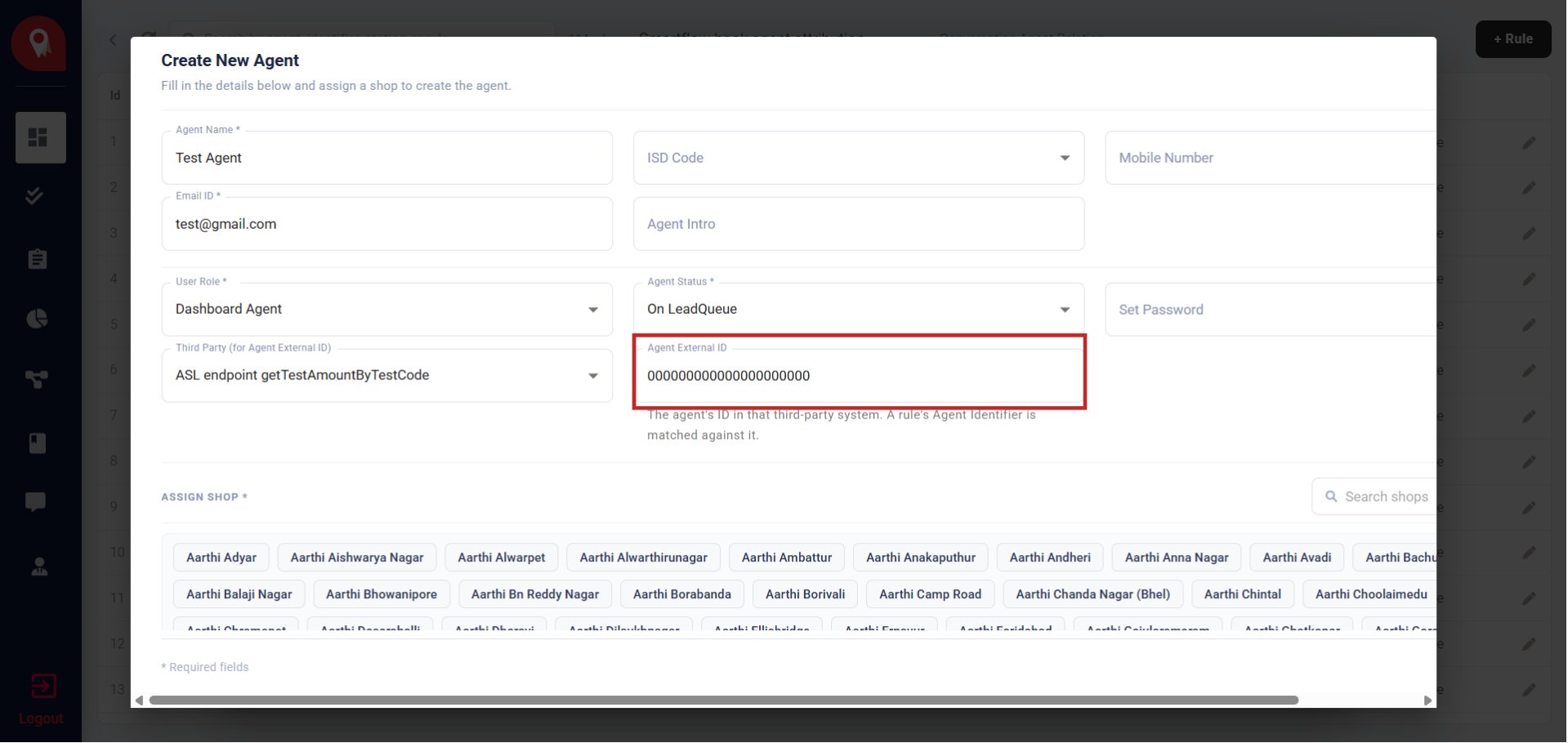The height and width of the screenshot is (743, 1568).
Task: Select the Aarthi Chintal shop
Action: (1243, 594)
